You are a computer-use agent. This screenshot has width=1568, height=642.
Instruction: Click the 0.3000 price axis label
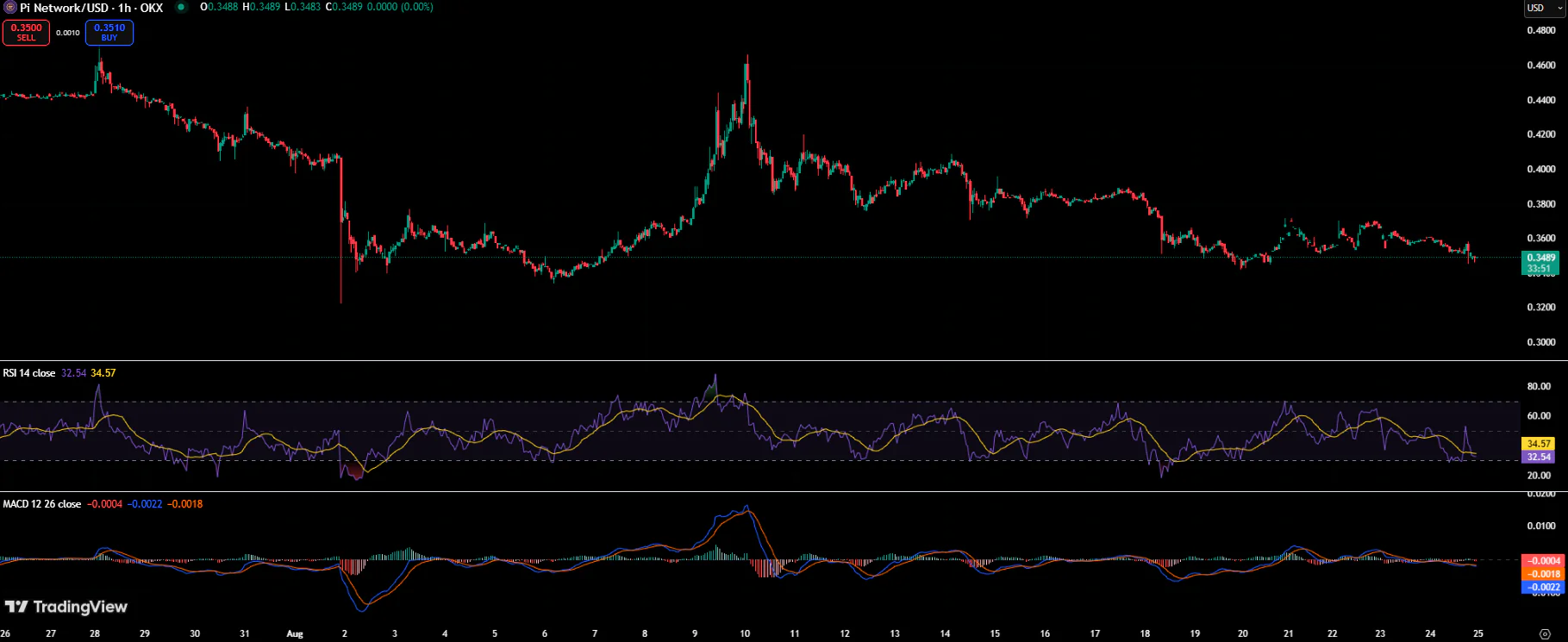[x=1541, y=342]
